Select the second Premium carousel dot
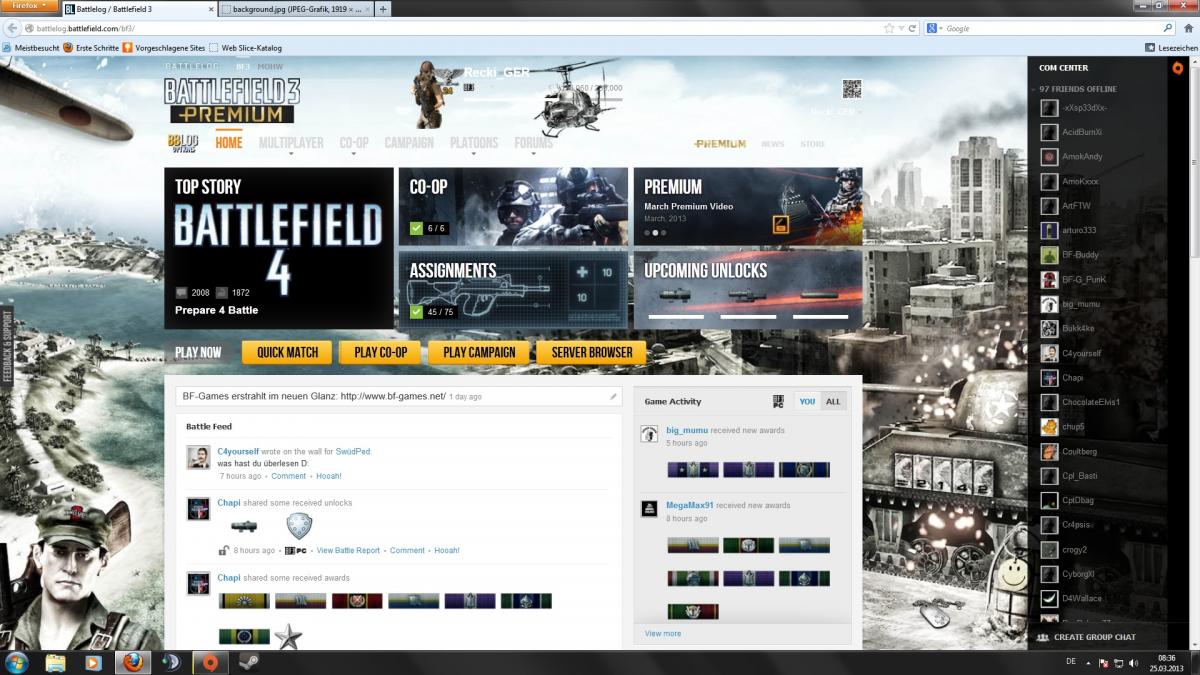This screenshot has height=675, width=1200. pyautogui.click(x=655, y=232)
